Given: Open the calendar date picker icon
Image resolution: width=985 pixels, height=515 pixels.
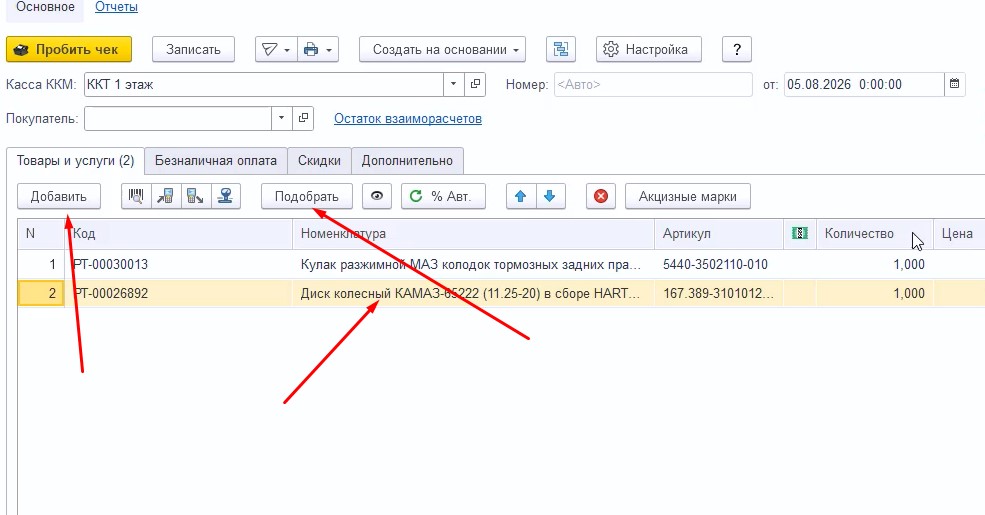Looking at the screenshot, I should (954, 84).
